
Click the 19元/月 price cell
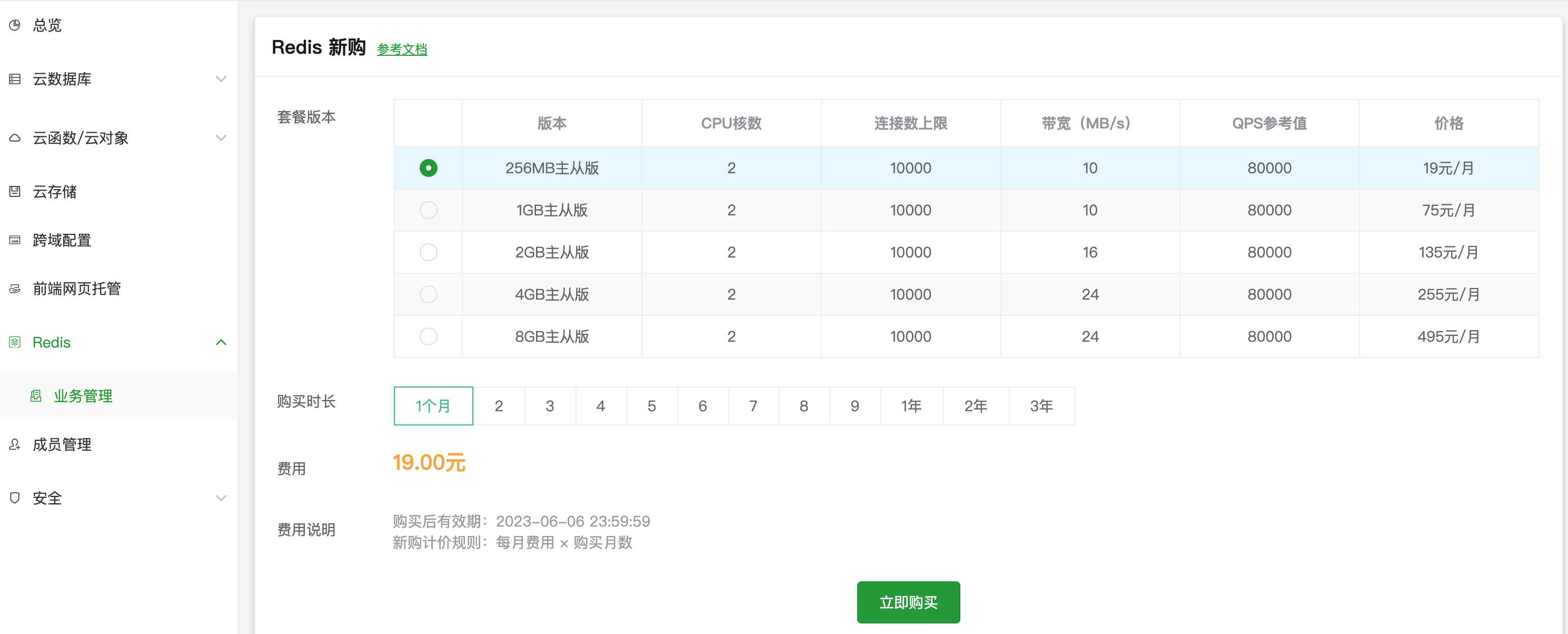point(1448,167)
